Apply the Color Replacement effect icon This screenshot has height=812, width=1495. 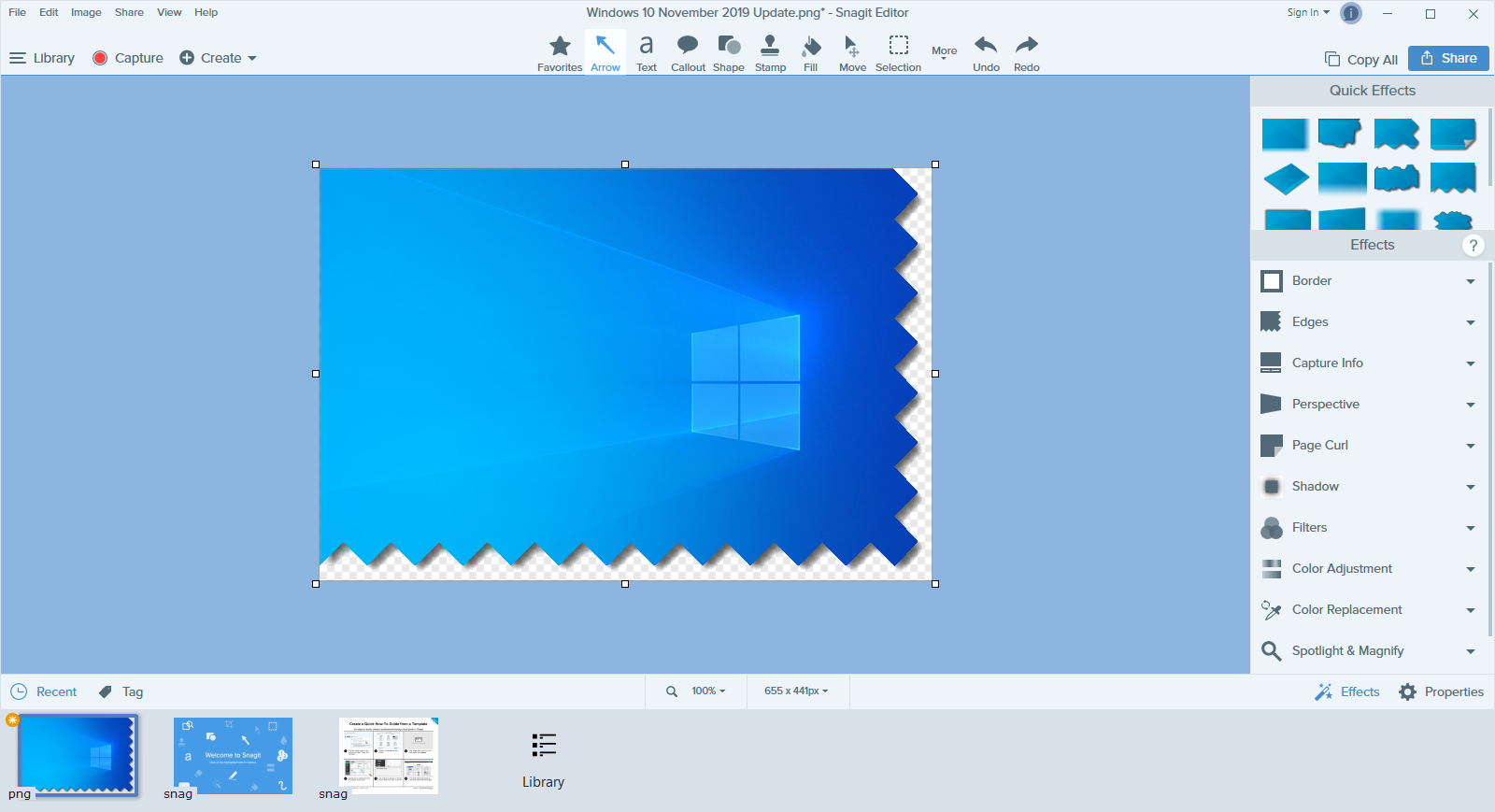coord(1272,610)
